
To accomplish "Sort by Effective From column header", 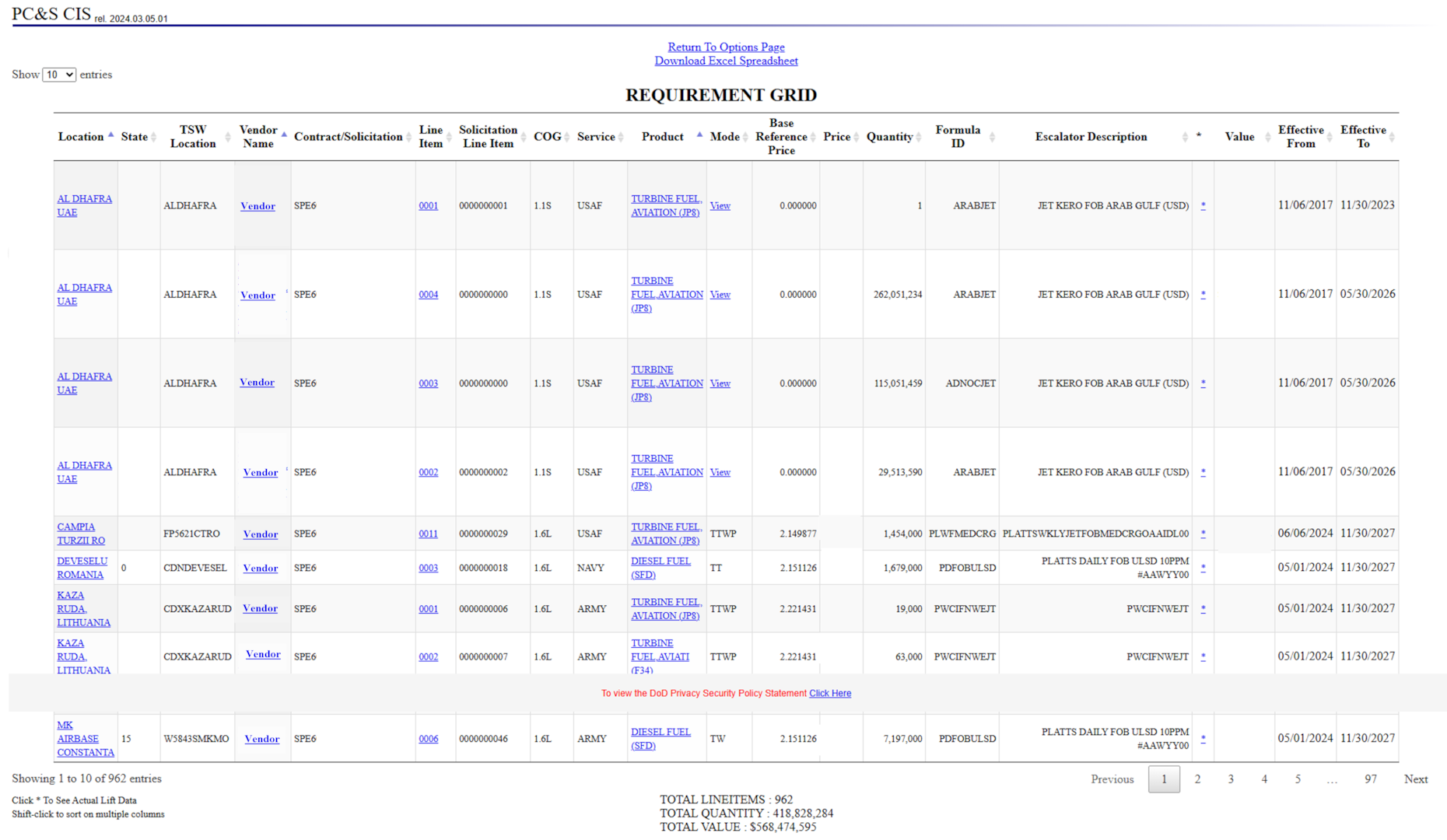I will tap(1305, 137).
